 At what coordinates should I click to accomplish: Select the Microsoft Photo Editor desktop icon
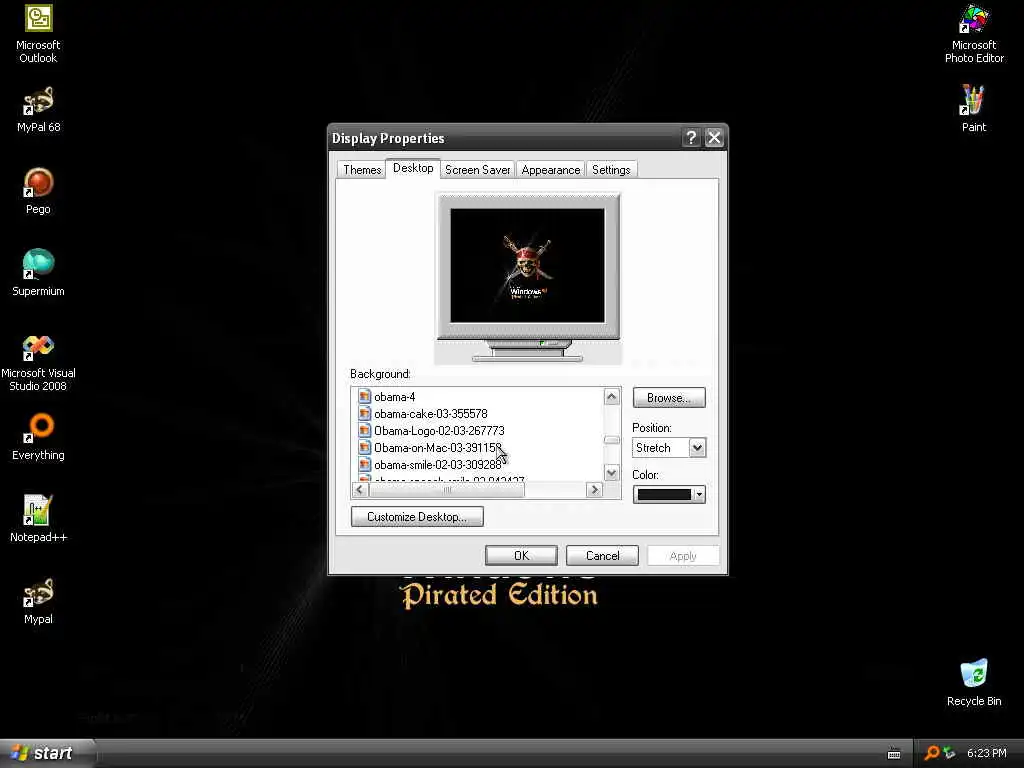[x=974, y=34]
